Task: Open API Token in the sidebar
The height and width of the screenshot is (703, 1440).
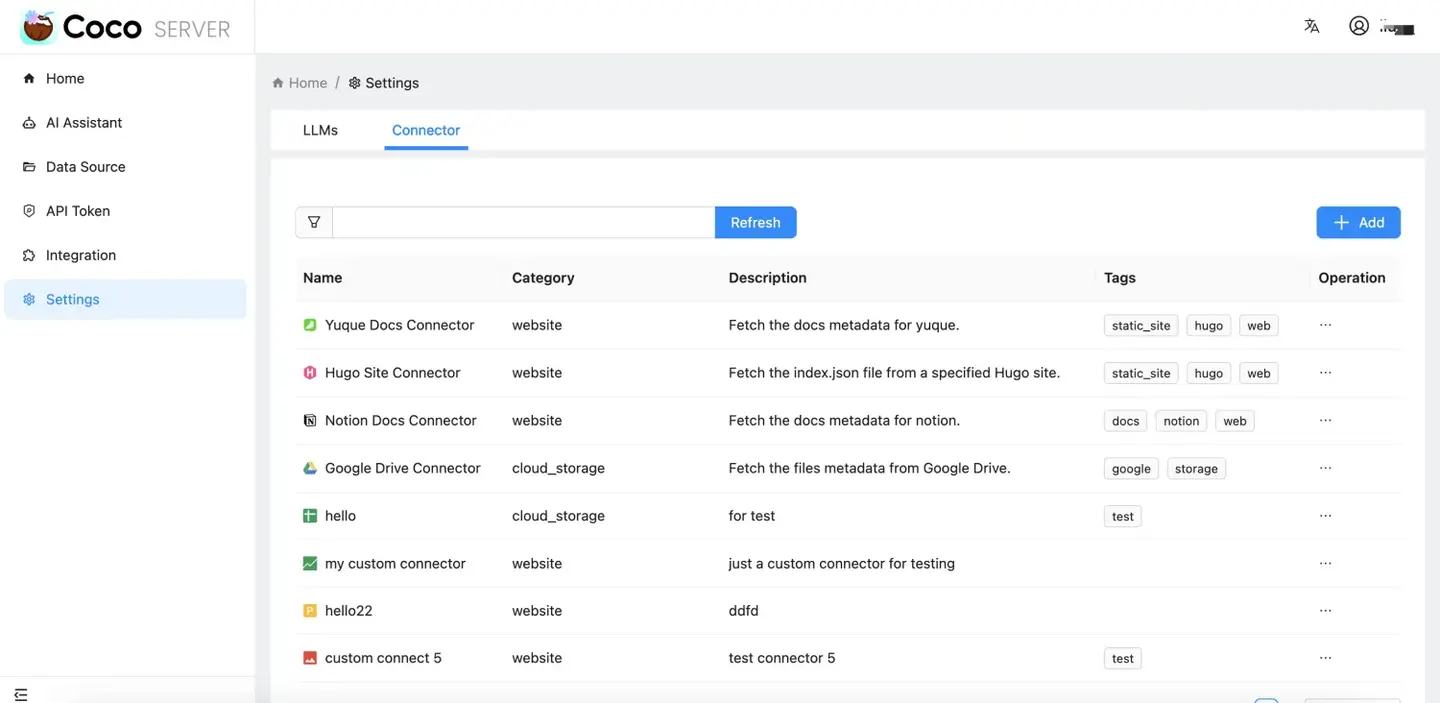Action: point(125,211)
